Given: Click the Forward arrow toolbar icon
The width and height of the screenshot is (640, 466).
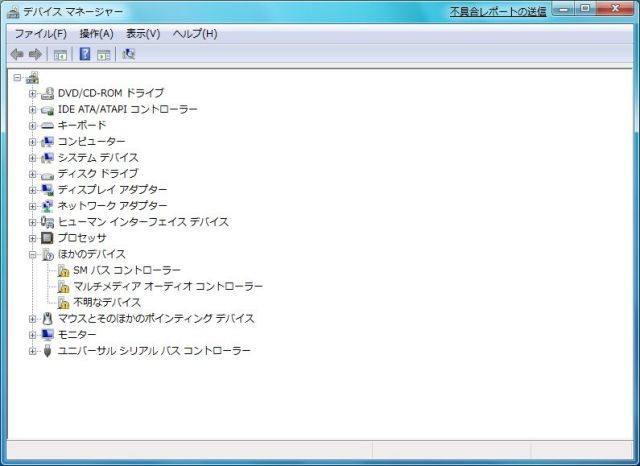Looking at the screenshot, I should pos(36,54).
